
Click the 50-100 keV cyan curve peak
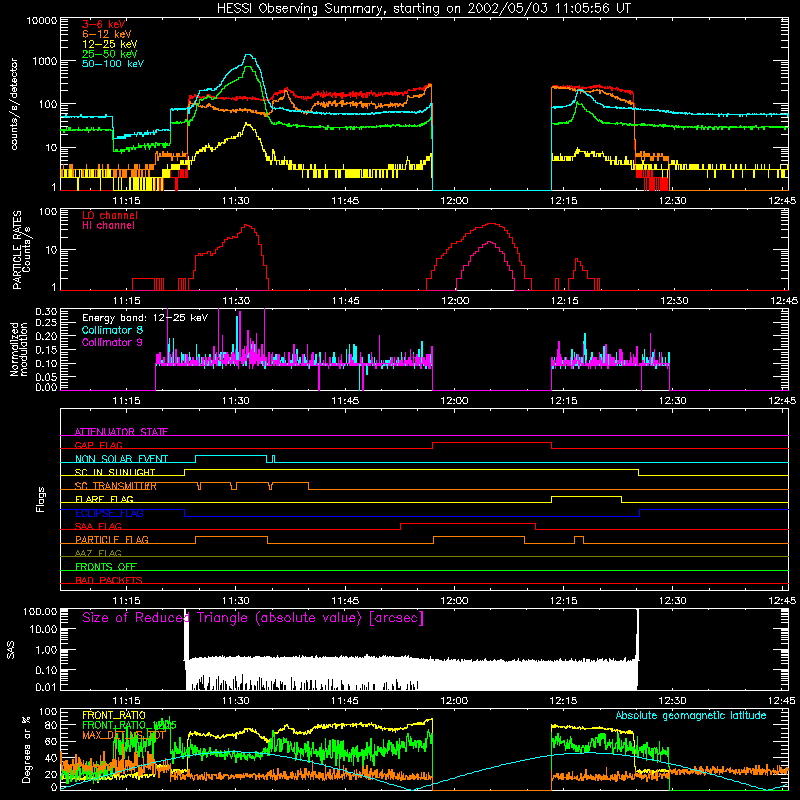pyautogui.click(x=248, y=55)
